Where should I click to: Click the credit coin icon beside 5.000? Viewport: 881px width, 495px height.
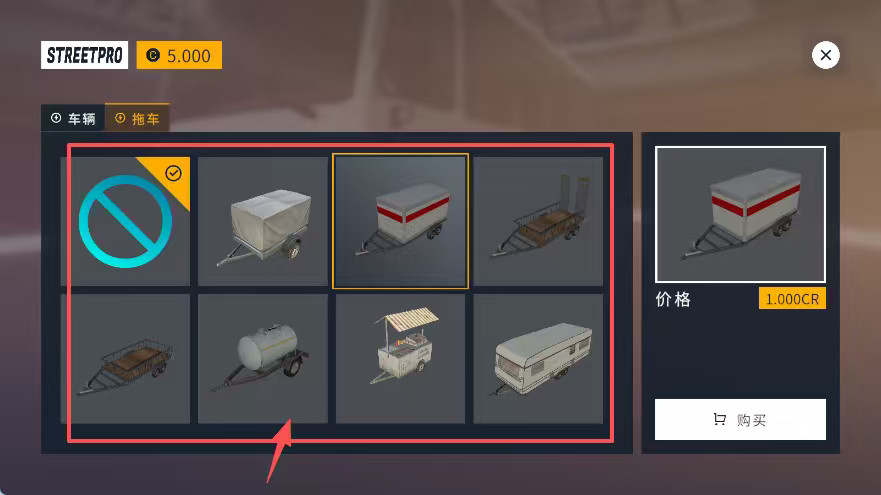153,55
